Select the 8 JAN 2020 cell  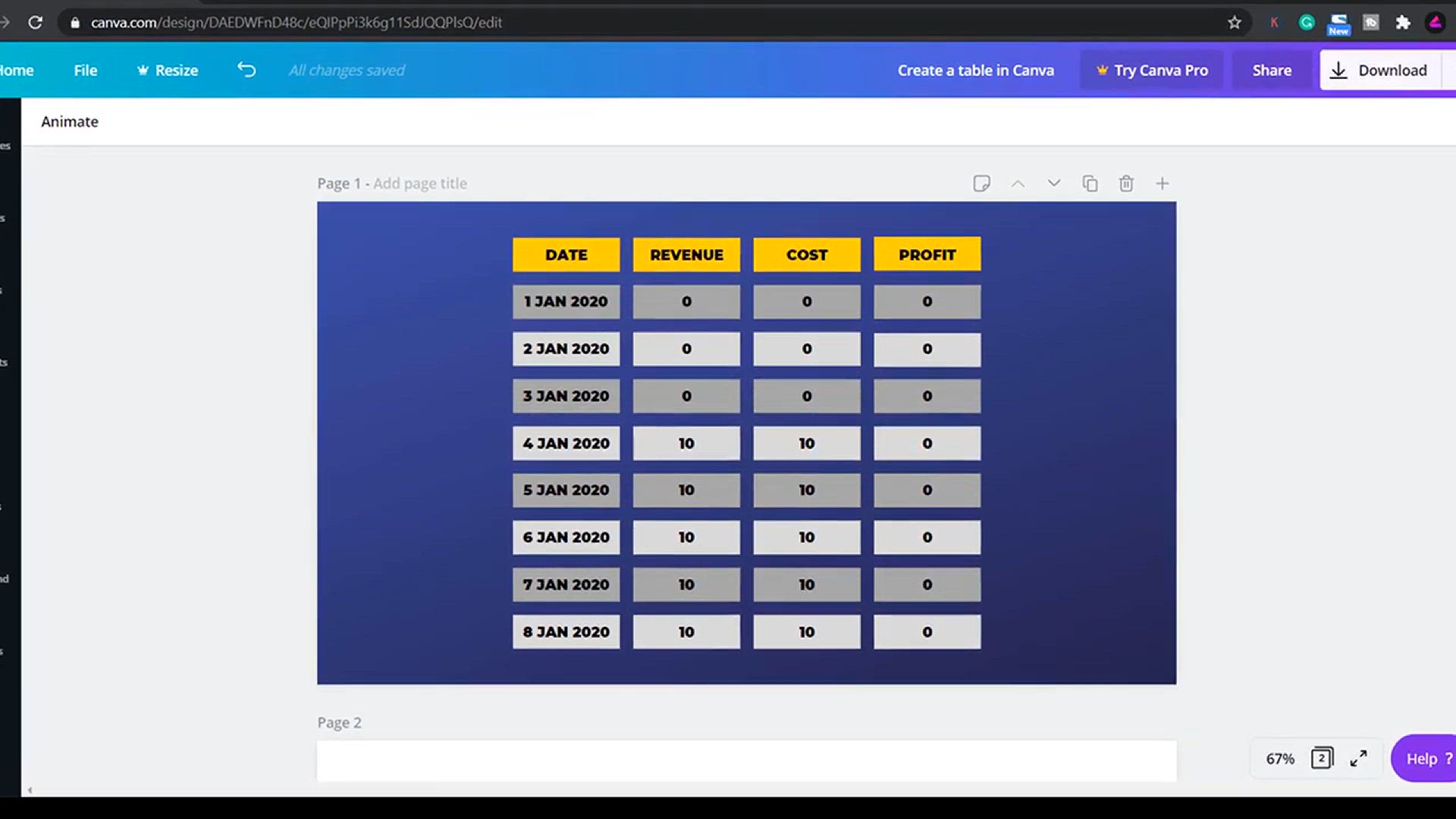coord(566,632)
